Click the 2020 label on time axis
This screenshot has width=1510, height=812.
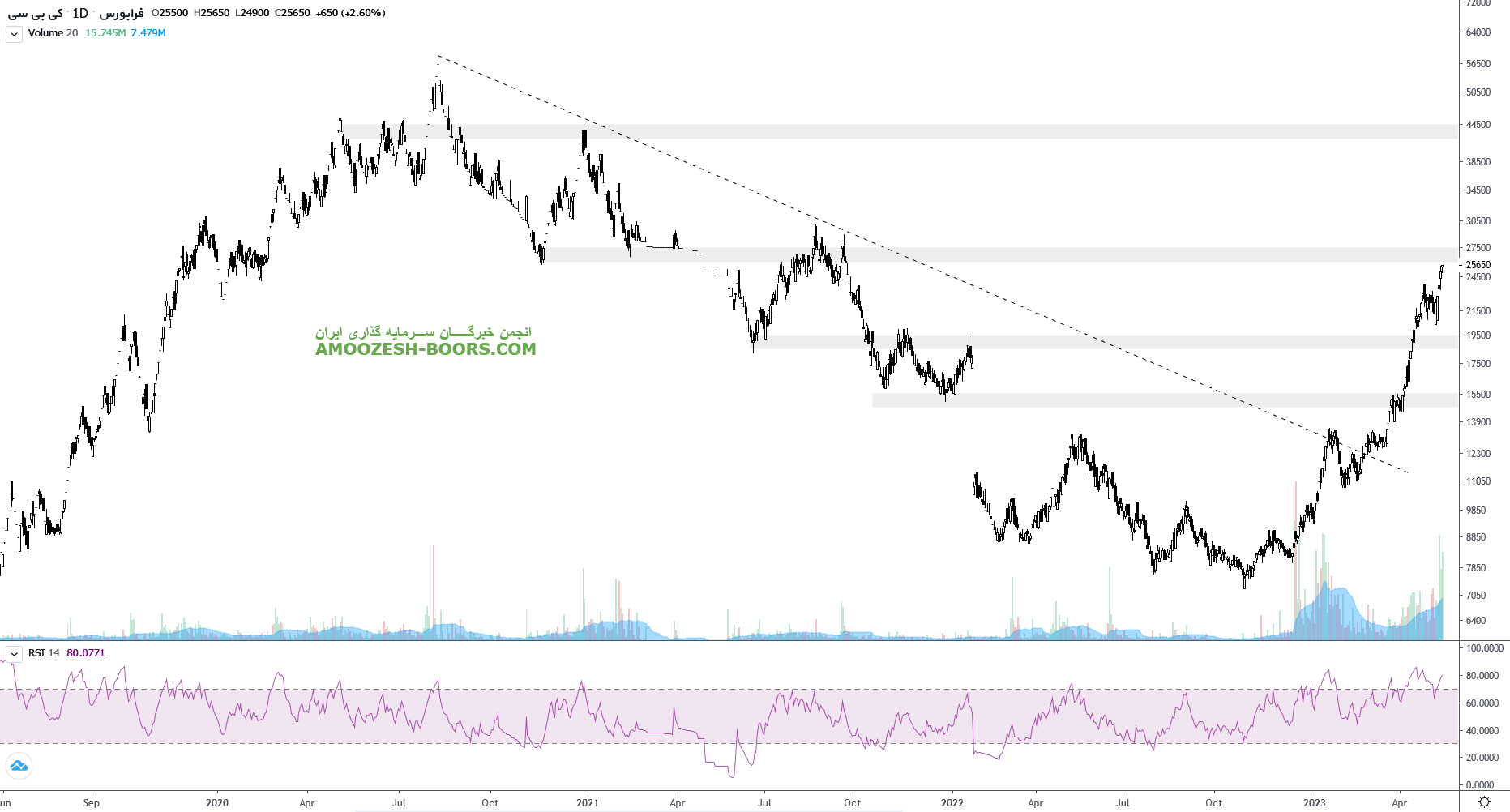click(217, 803)
